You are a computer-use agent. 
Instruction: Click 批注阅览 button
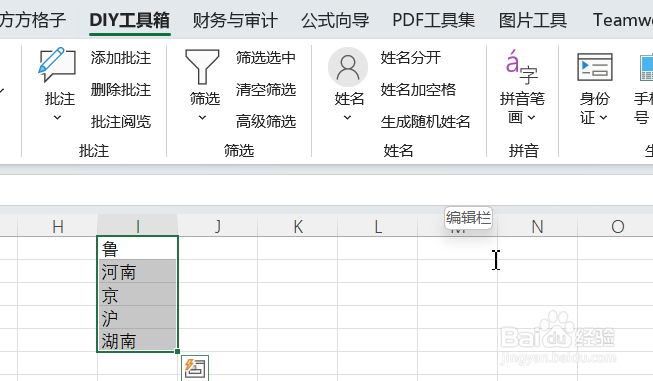(x=121, y=122)
